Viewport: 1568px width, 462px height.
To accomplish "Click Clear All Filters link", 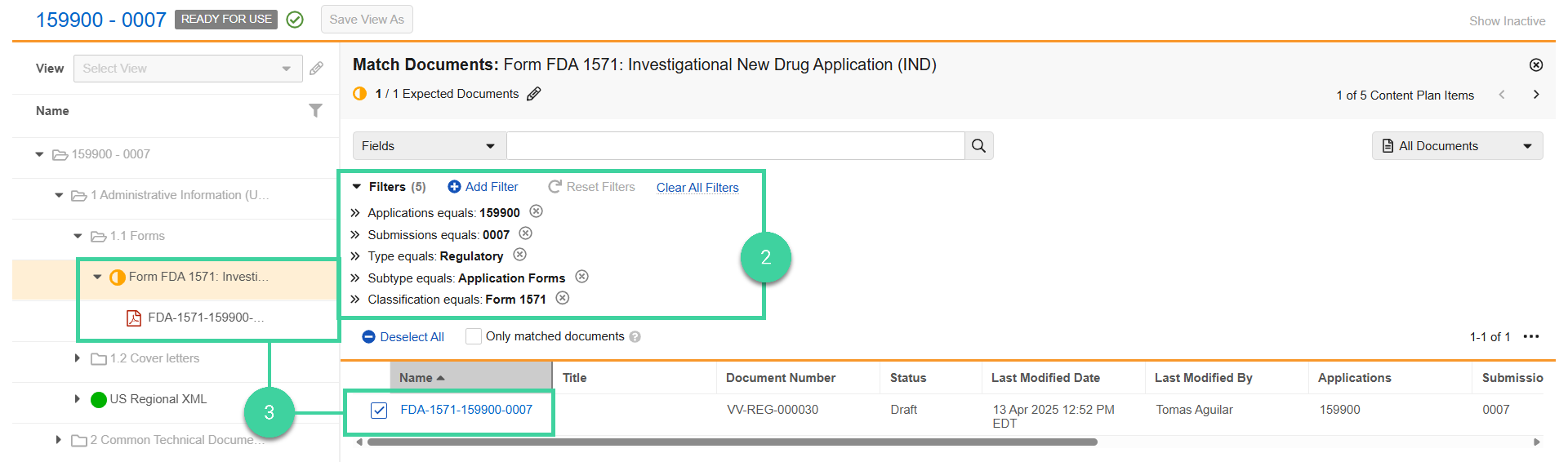I will point(697,188).
